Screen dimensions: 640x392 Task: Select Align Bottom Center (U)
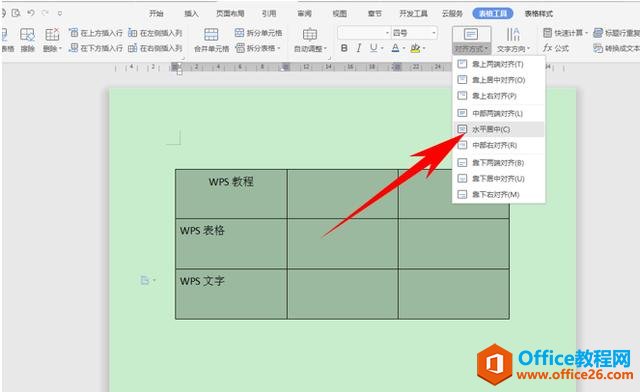point(499,179)
